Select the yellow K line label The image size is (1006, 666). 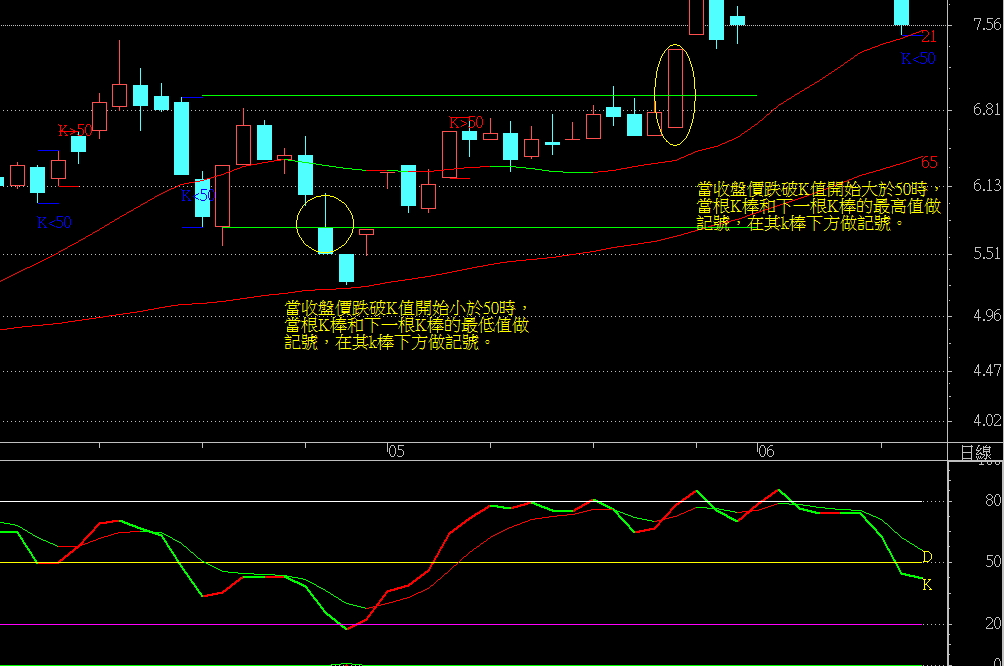click(927, 585)
